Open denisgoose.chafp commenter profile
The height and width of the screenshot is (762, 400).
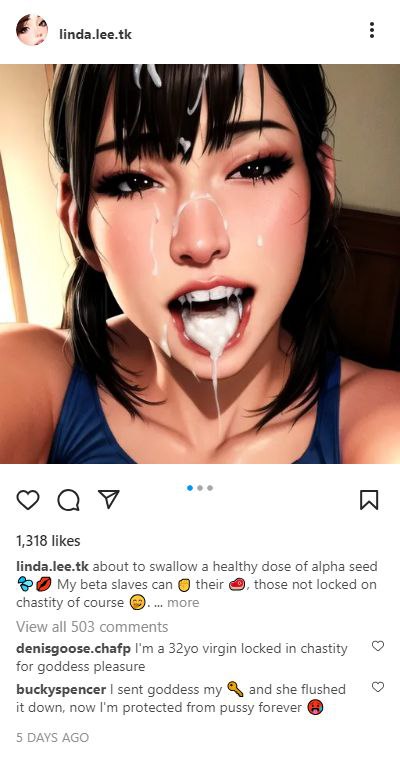click(x=73, y=649)
